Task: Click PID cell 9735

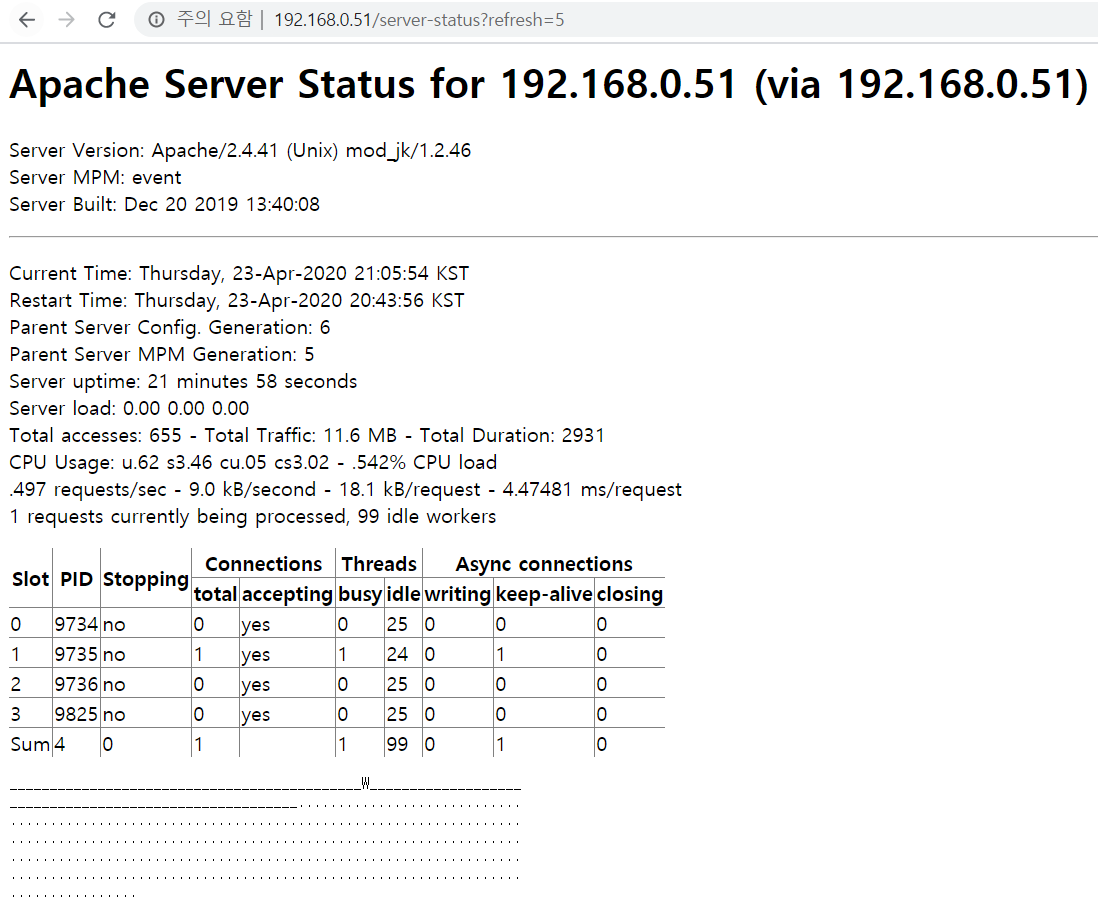Action: click(76, 654)
